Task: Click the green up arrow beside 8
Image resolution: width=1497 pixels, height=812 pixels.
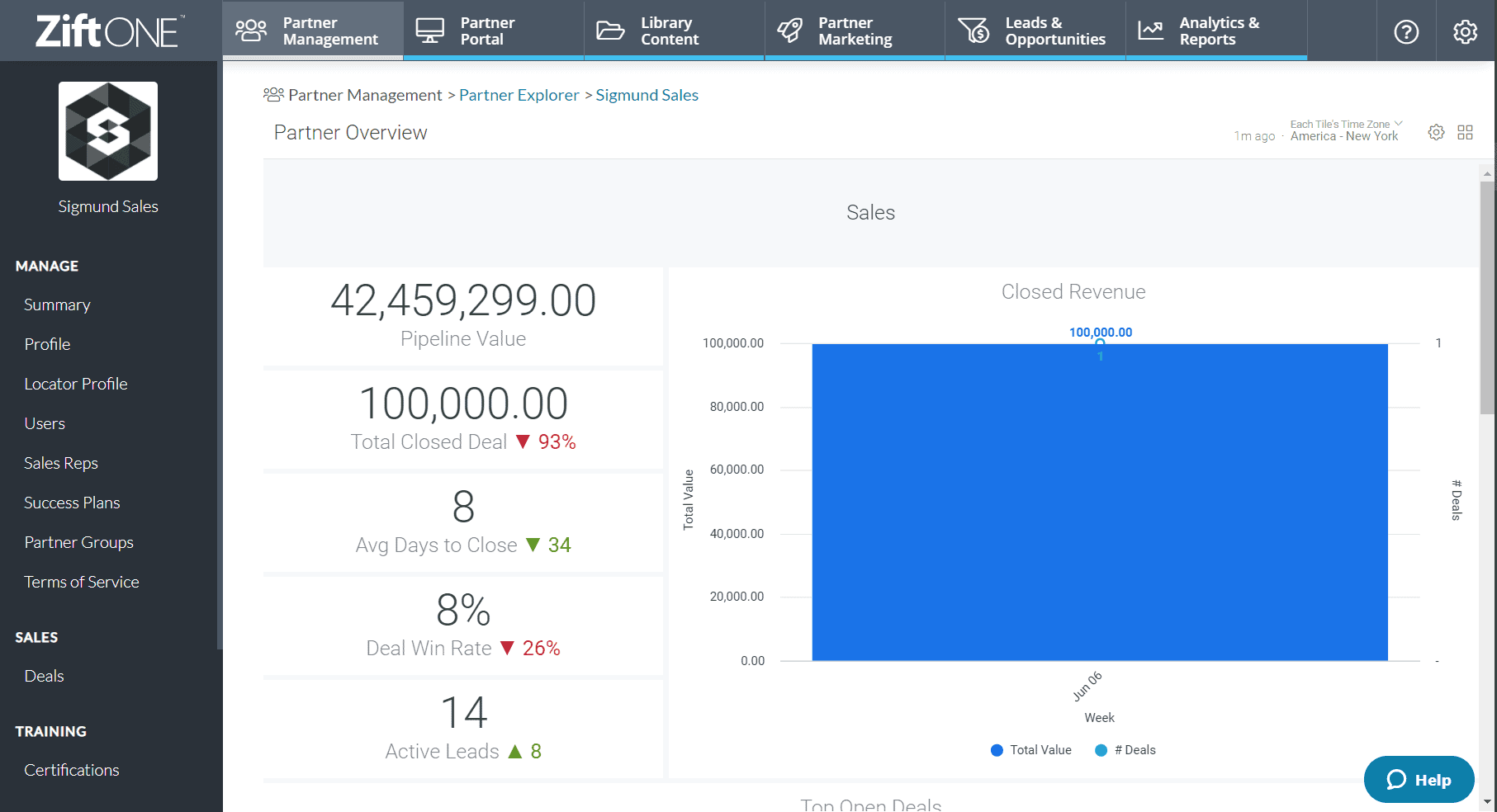Action: 515,751
